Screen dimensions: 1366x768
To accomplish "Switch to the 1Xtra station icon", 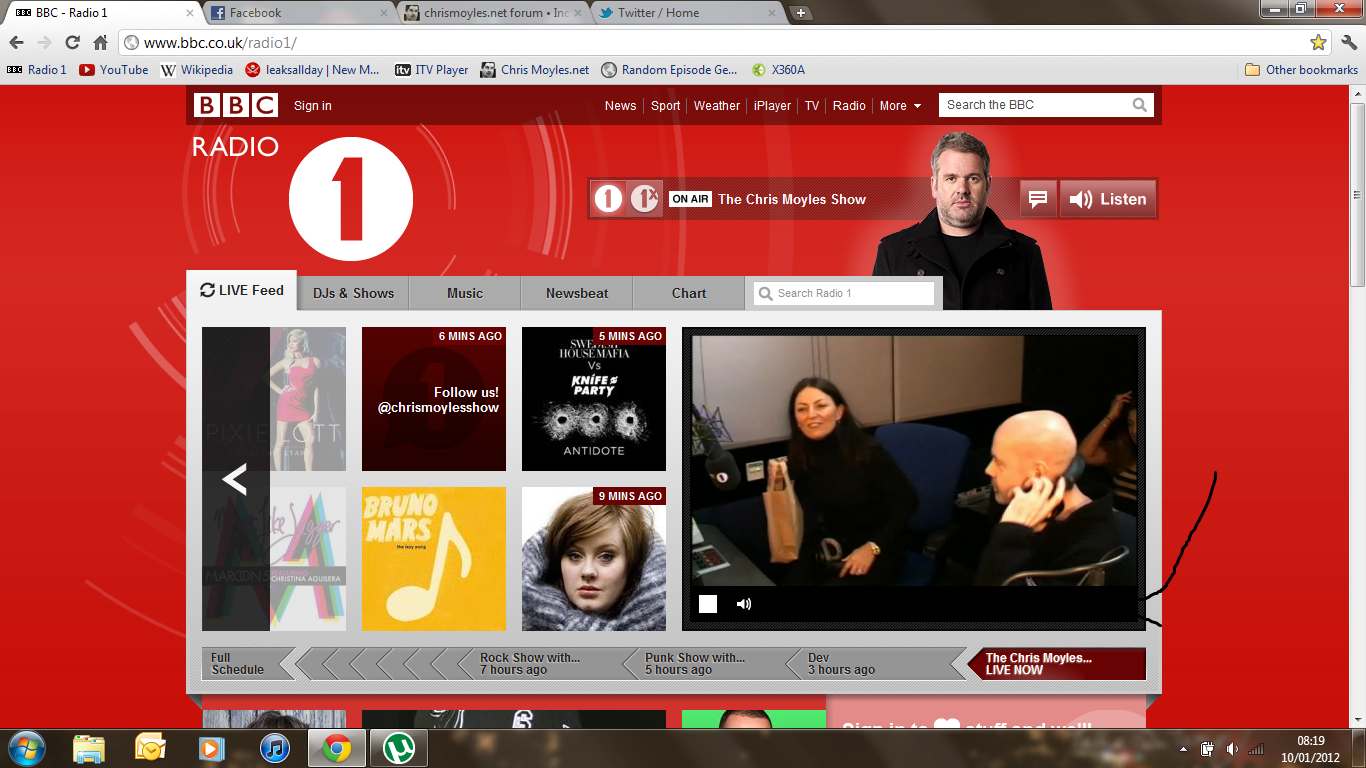I will coord(644,199).
